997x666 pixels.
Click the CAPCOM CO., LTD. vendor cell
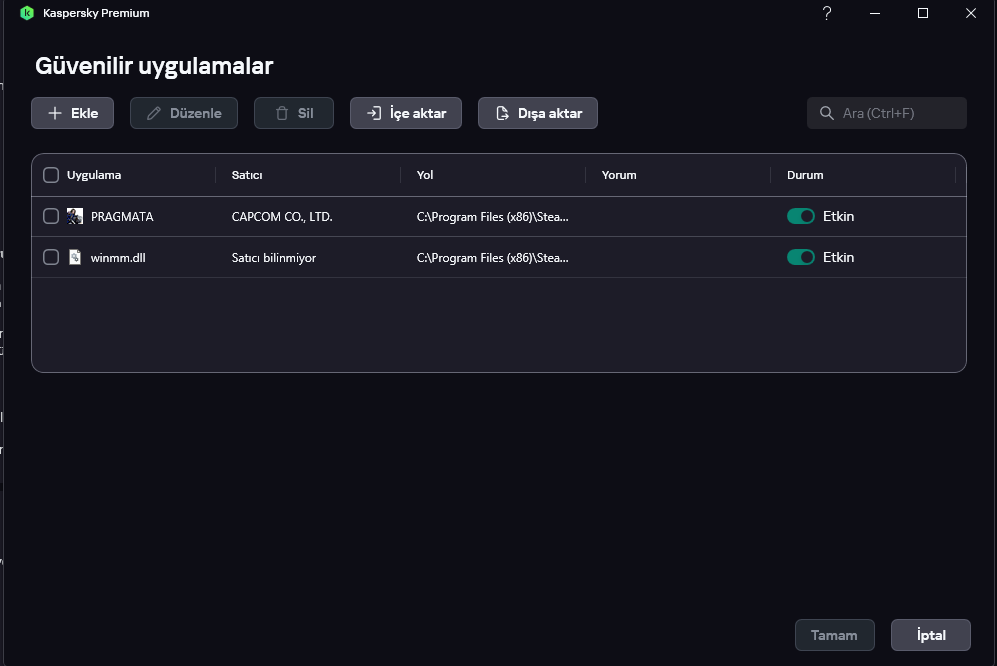[x=282, y=216]
